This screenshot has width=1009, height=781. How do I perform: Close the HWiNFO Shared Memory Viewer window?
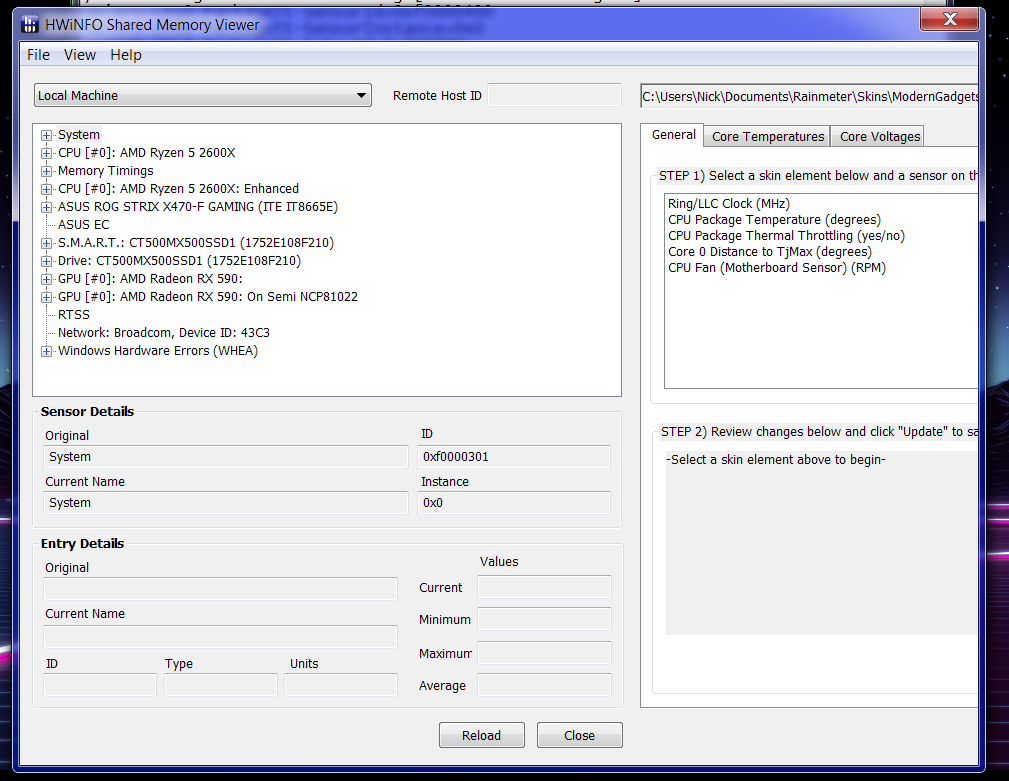coord(950,19)
